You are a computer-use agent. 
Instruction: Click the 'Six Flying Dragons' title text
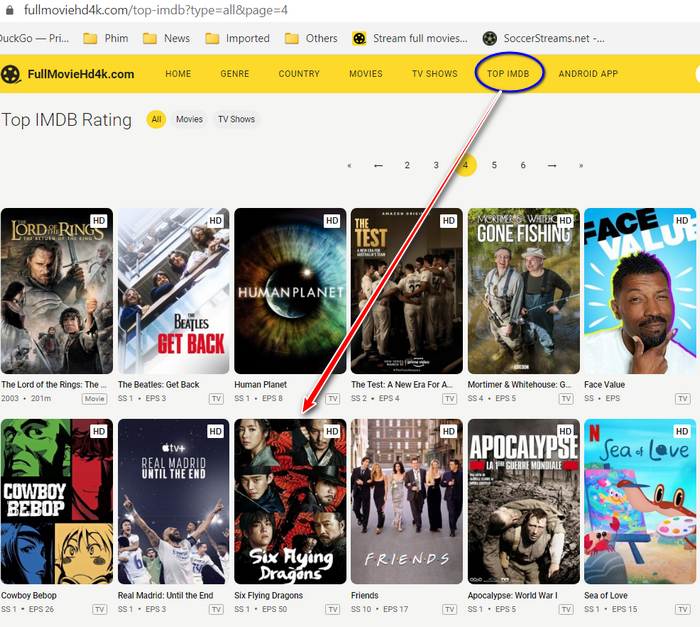269,595
